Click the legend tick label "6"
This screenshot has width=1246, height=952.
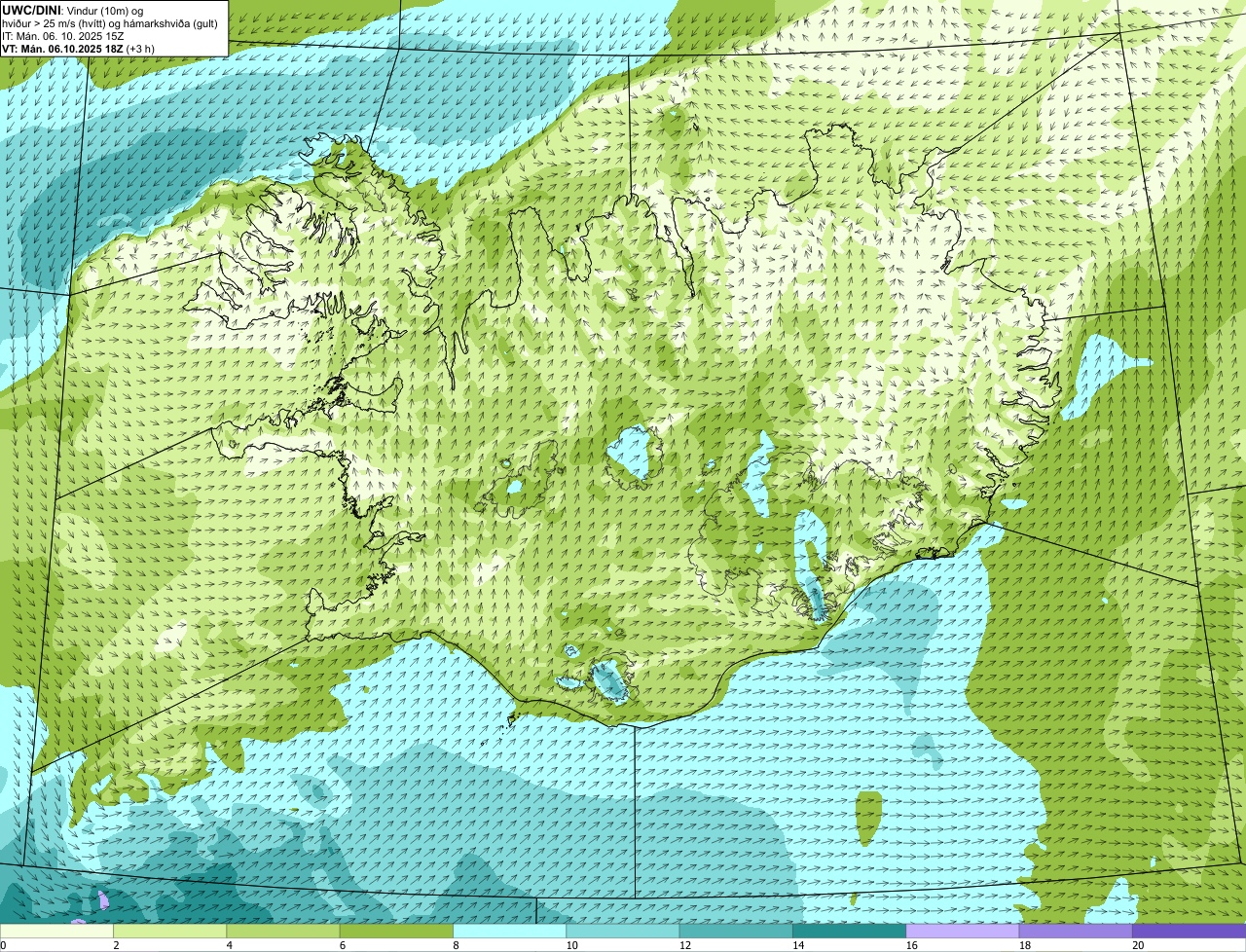coord(342,945)
